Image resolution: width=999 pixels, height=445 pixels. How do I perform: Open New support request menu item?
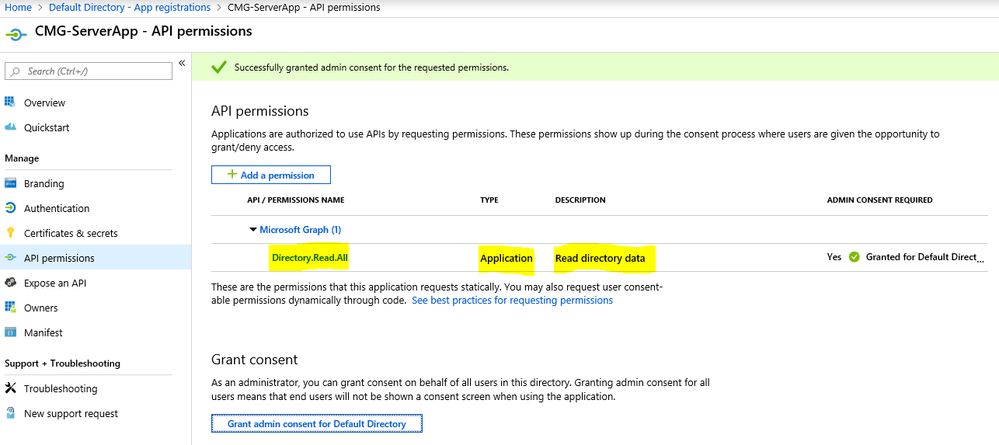pos(71,414)
